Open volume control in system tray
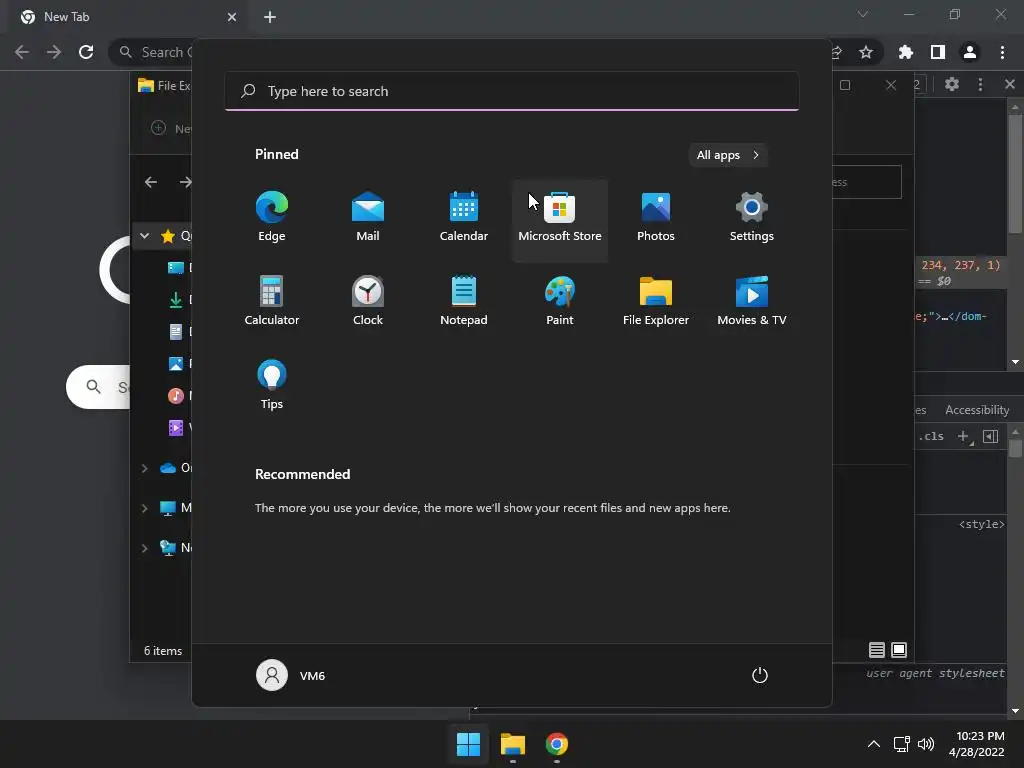The height and width of the screenshot is (768, 1024). [x=926, y=744]
